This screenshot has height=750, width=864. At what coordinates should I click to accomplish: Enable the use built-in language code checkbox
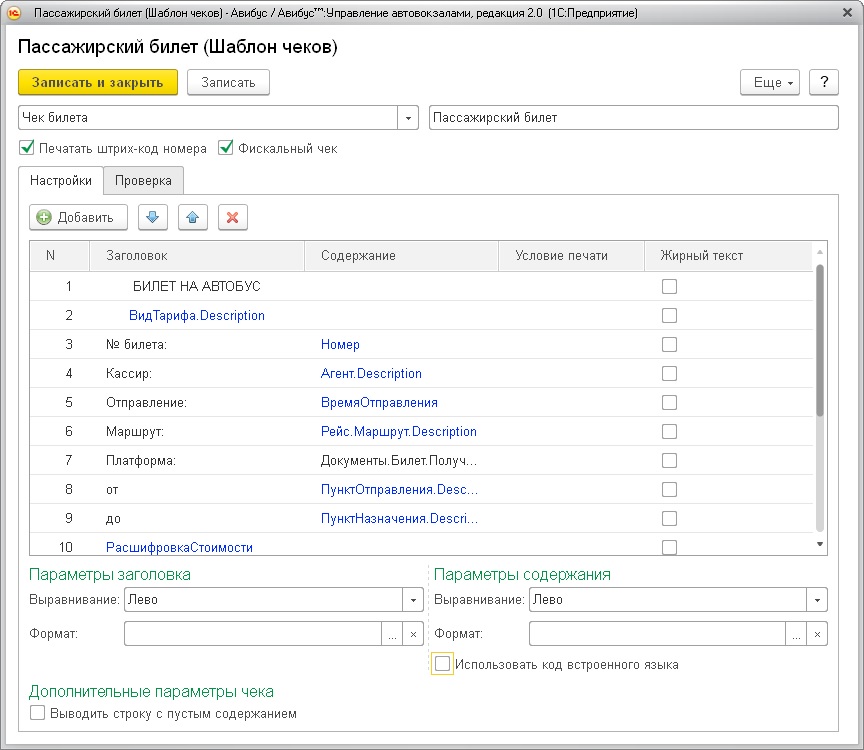tap(442, 664)
